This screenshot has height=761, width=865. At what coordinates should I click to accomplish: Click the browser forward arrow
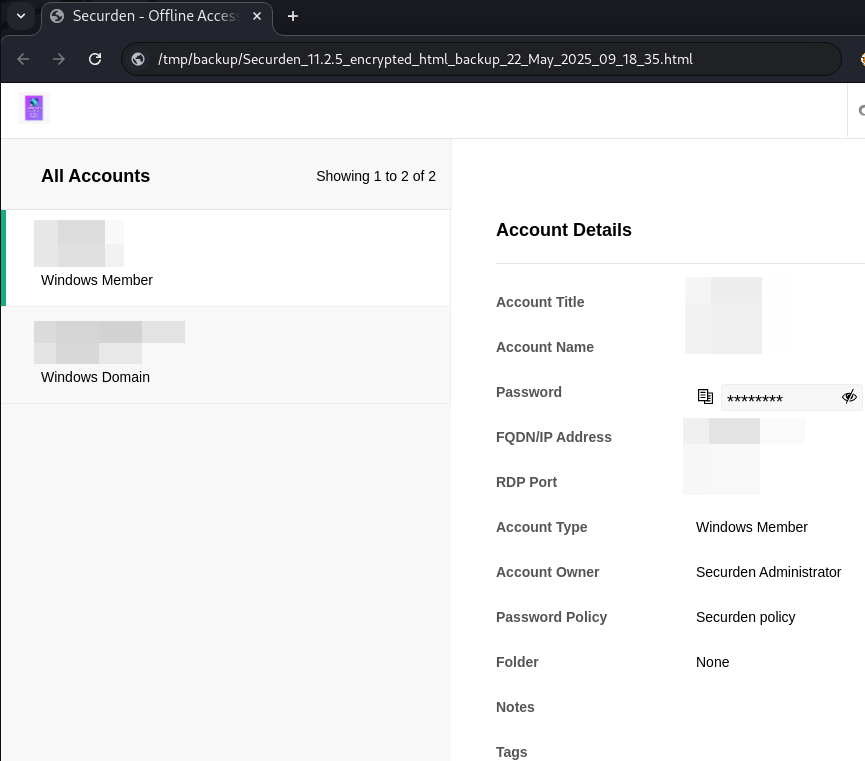[x=59, y=59]
